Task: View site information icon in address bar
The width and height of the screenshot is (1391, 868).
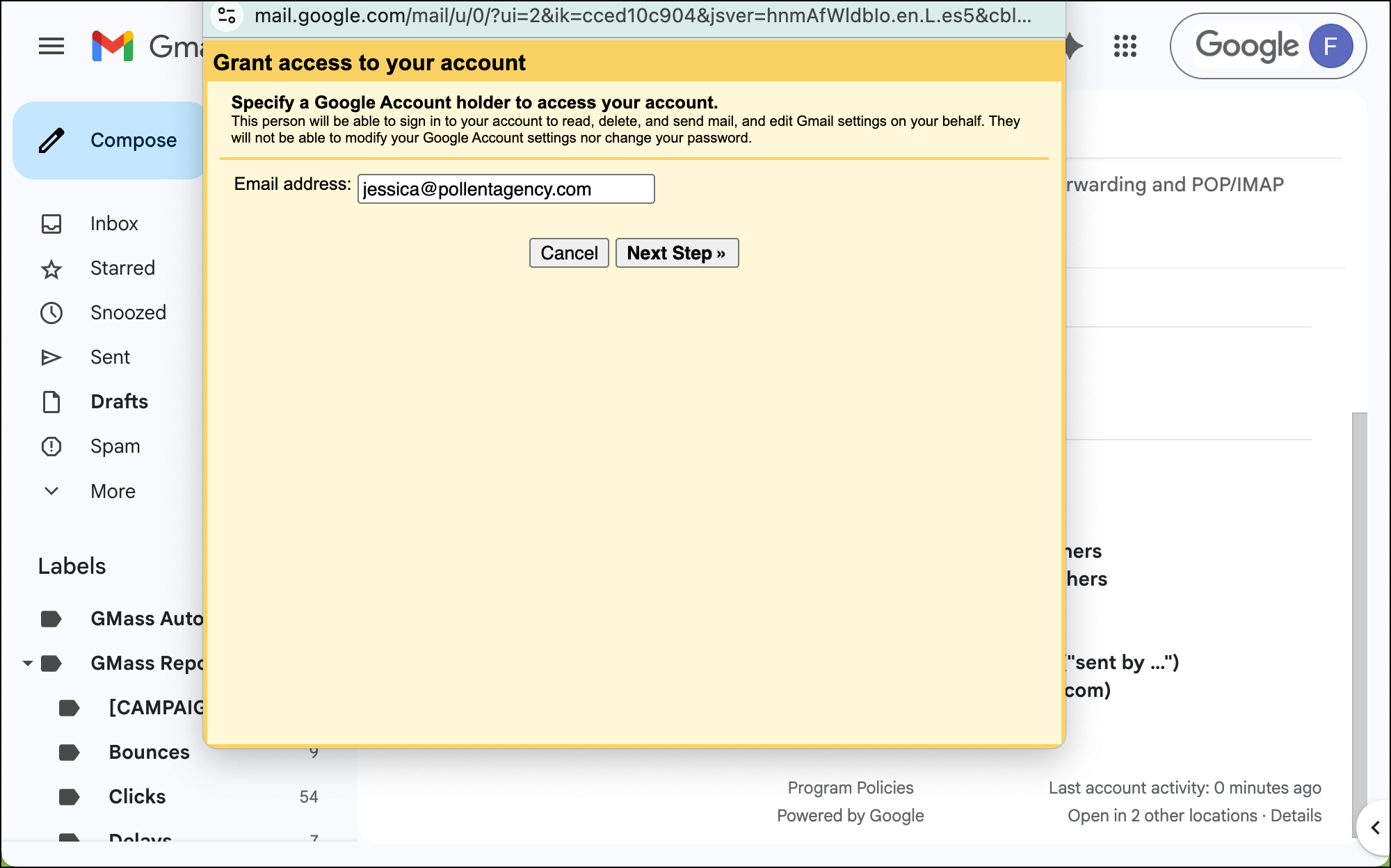Action: click(227, 15)
